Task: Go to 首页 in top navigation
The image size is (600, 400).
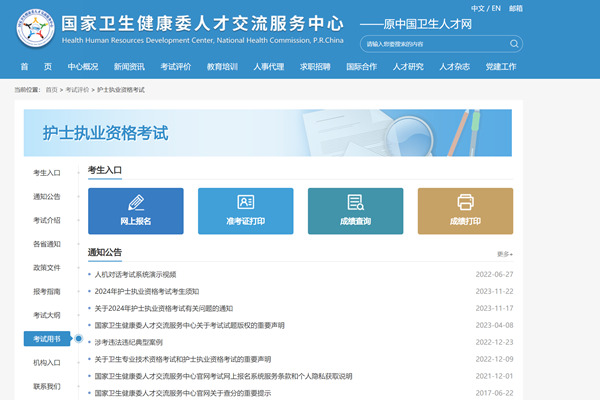Action: [x=36, y=67]
